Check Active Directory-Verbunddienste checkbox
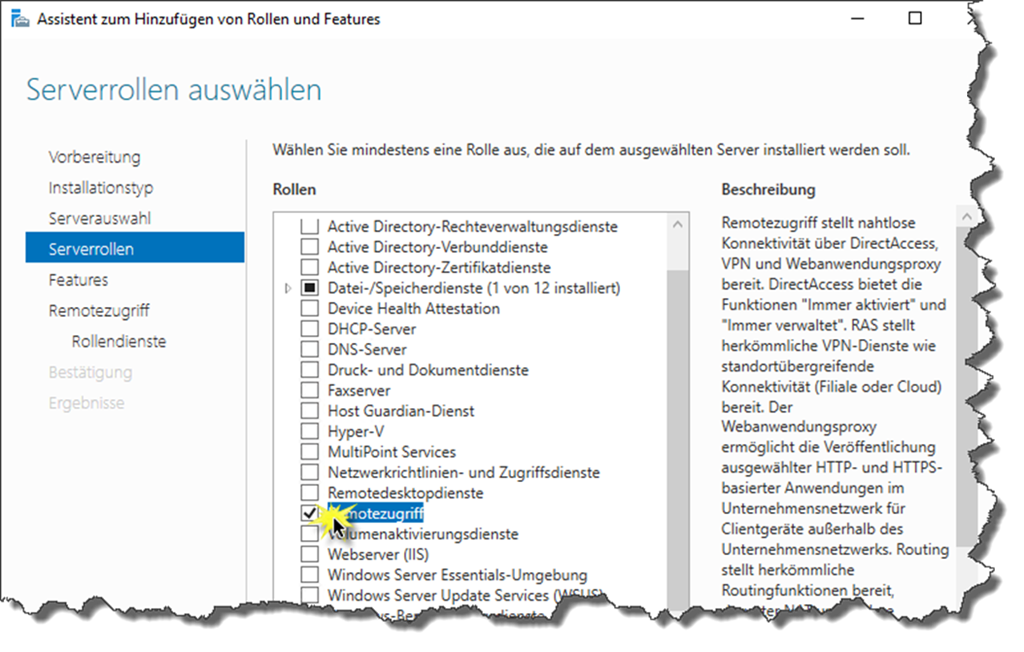 point(310,246)
